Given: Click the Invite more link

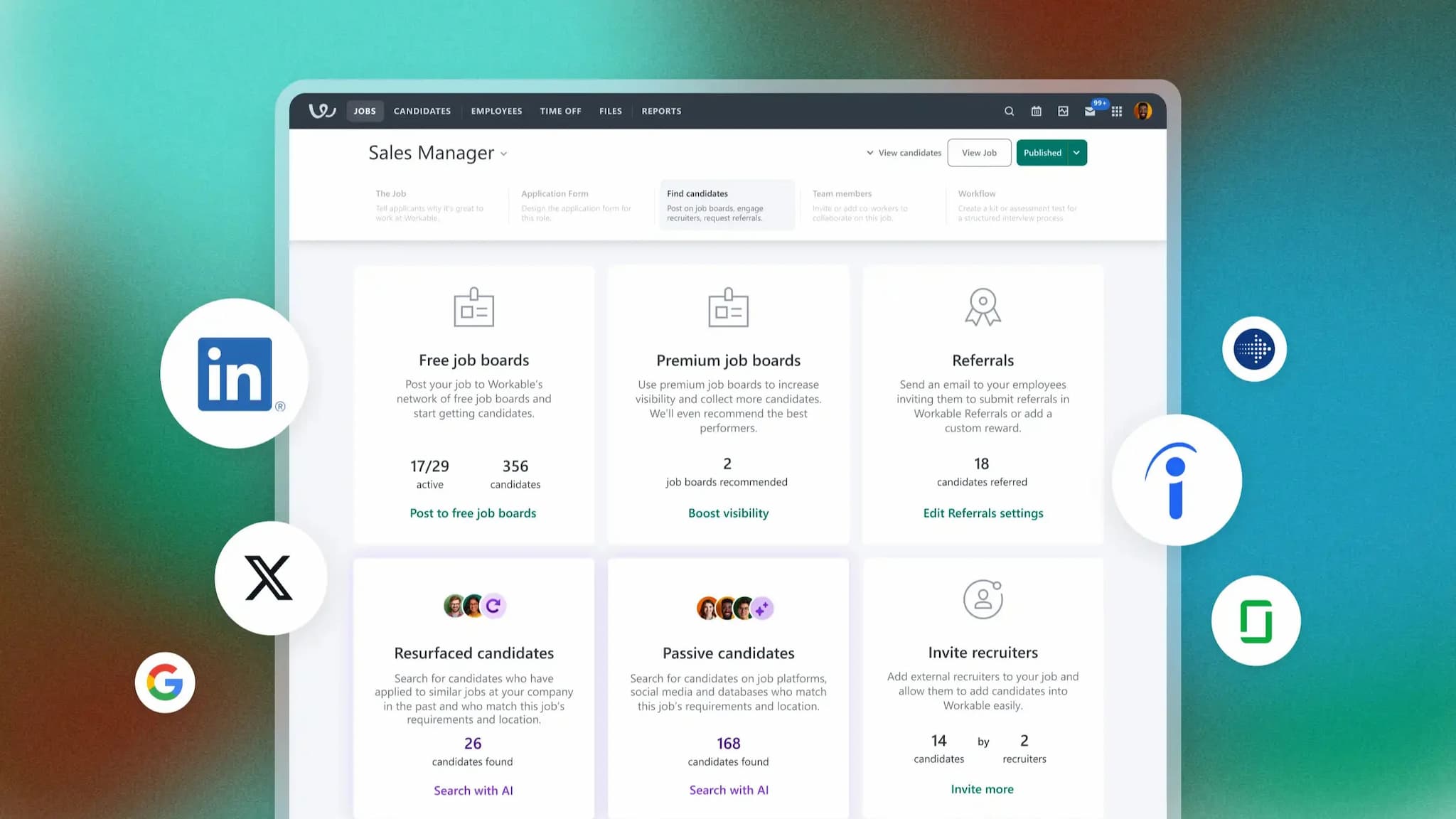Looking at the screenshot, I should (x=983, y=789).
